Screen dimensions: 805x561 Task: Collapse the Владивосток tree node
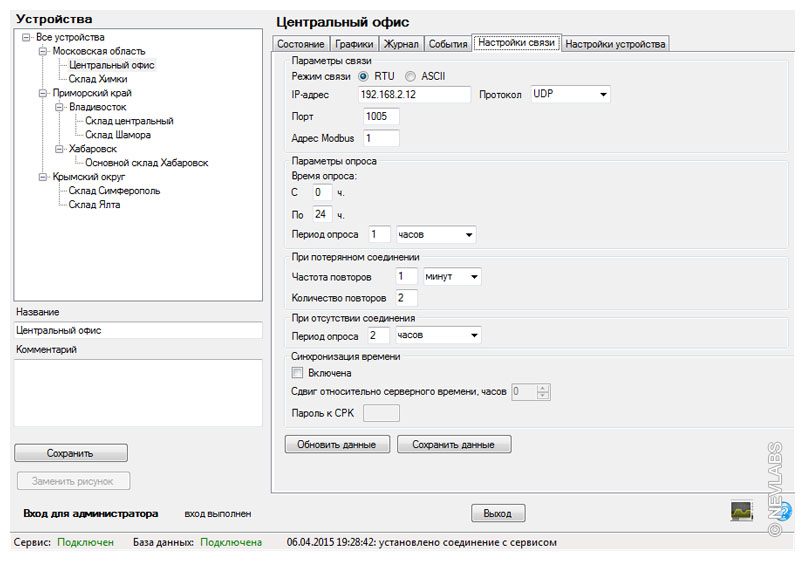point(59,107)
